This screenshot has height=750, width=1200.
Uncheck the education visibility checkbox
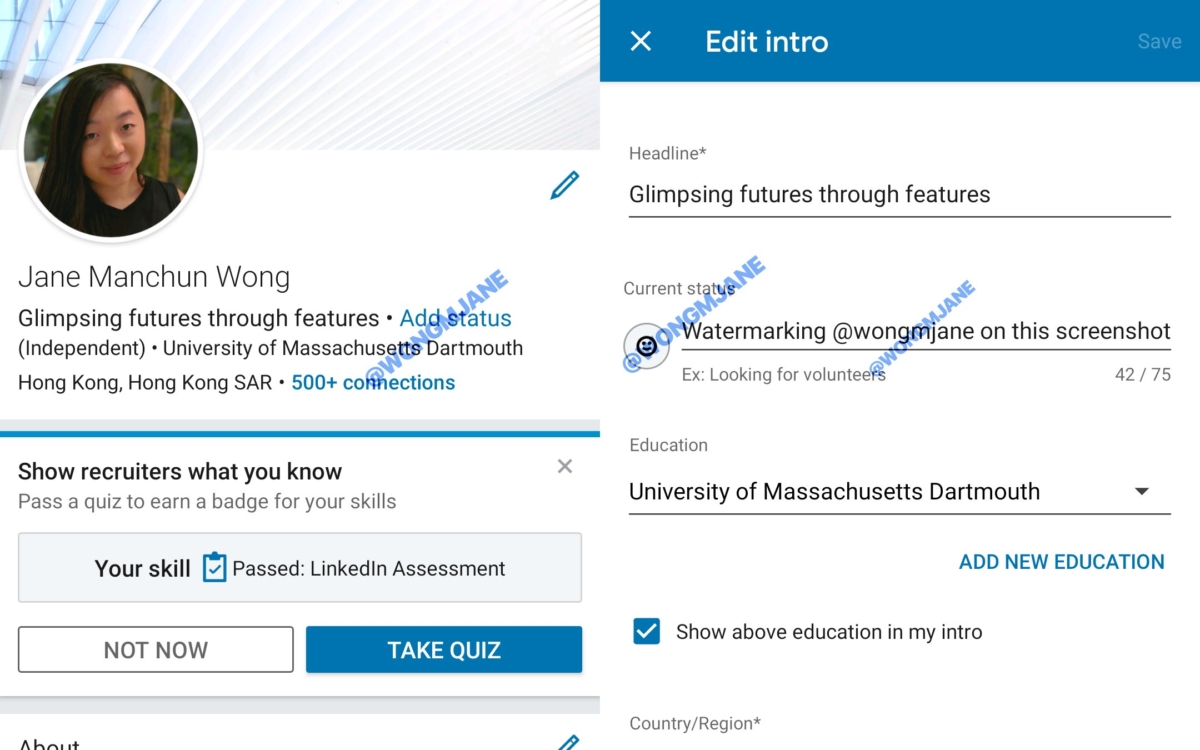(646, 631)
